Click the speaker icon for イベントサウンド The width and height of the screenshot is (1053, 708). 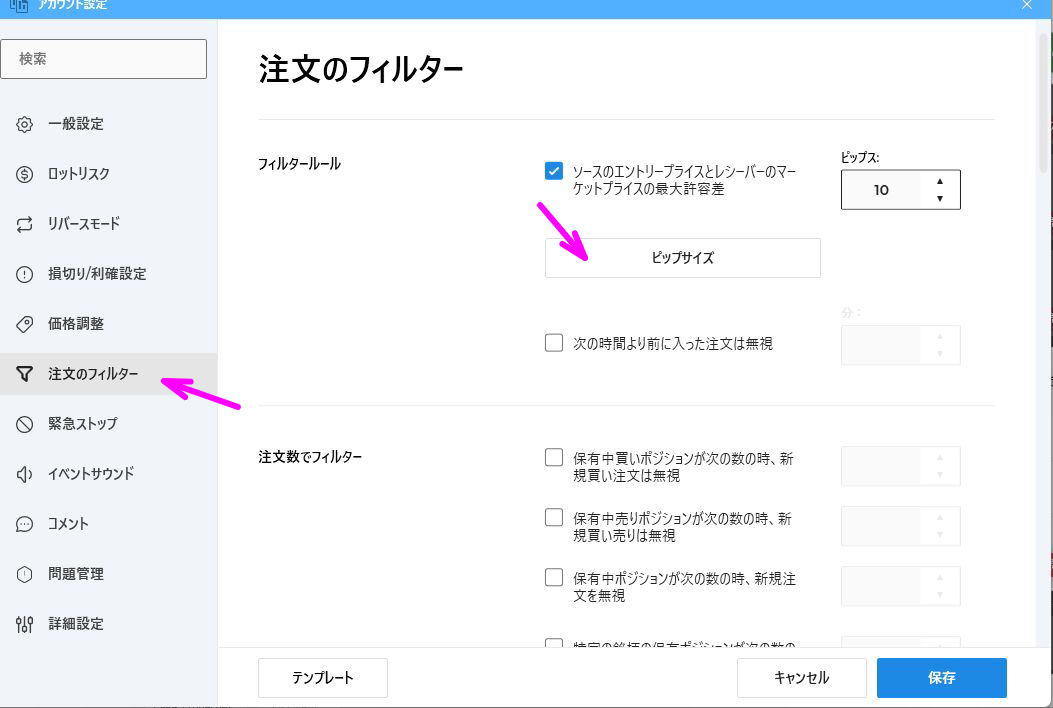pyautogui.click(x=24, y=473)
